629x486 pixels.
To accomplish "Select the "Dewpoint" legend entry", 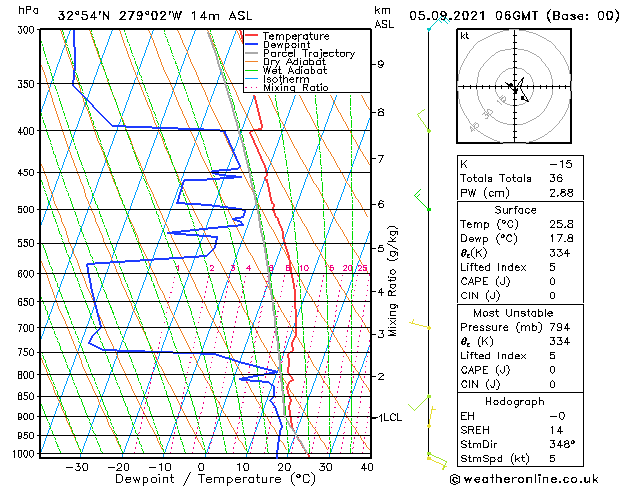I will pos(286,45).
